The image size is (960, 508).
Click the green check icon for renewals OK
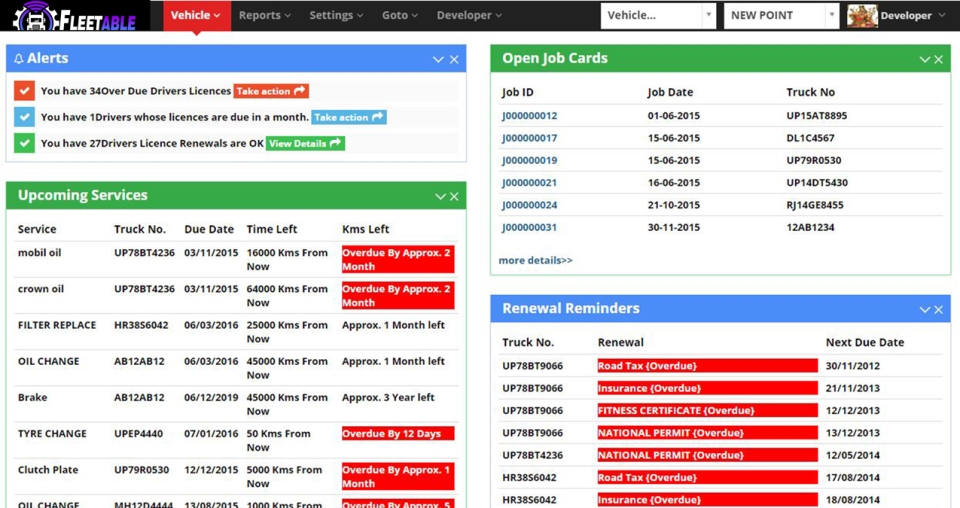pos(24,143)
